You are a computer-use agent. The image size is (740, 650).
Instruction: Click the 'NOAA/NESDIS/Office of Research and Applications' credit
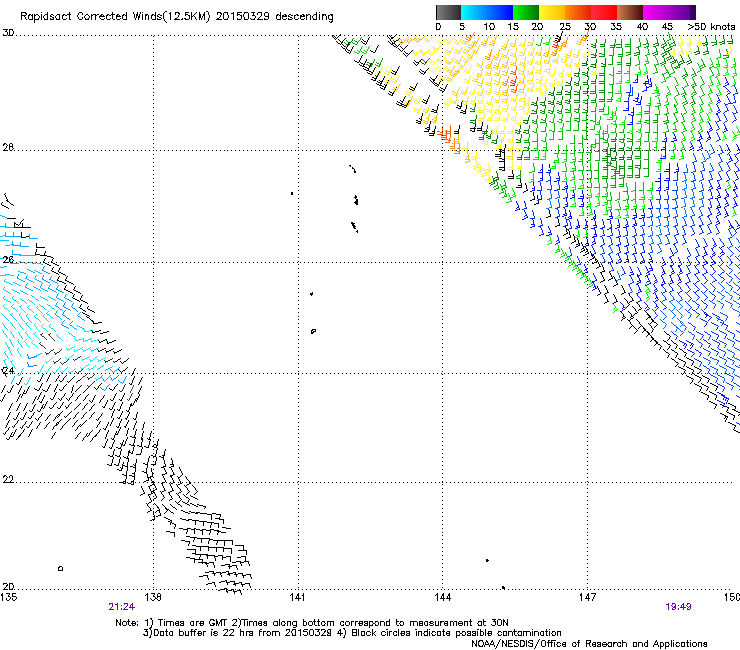(589, 644)
